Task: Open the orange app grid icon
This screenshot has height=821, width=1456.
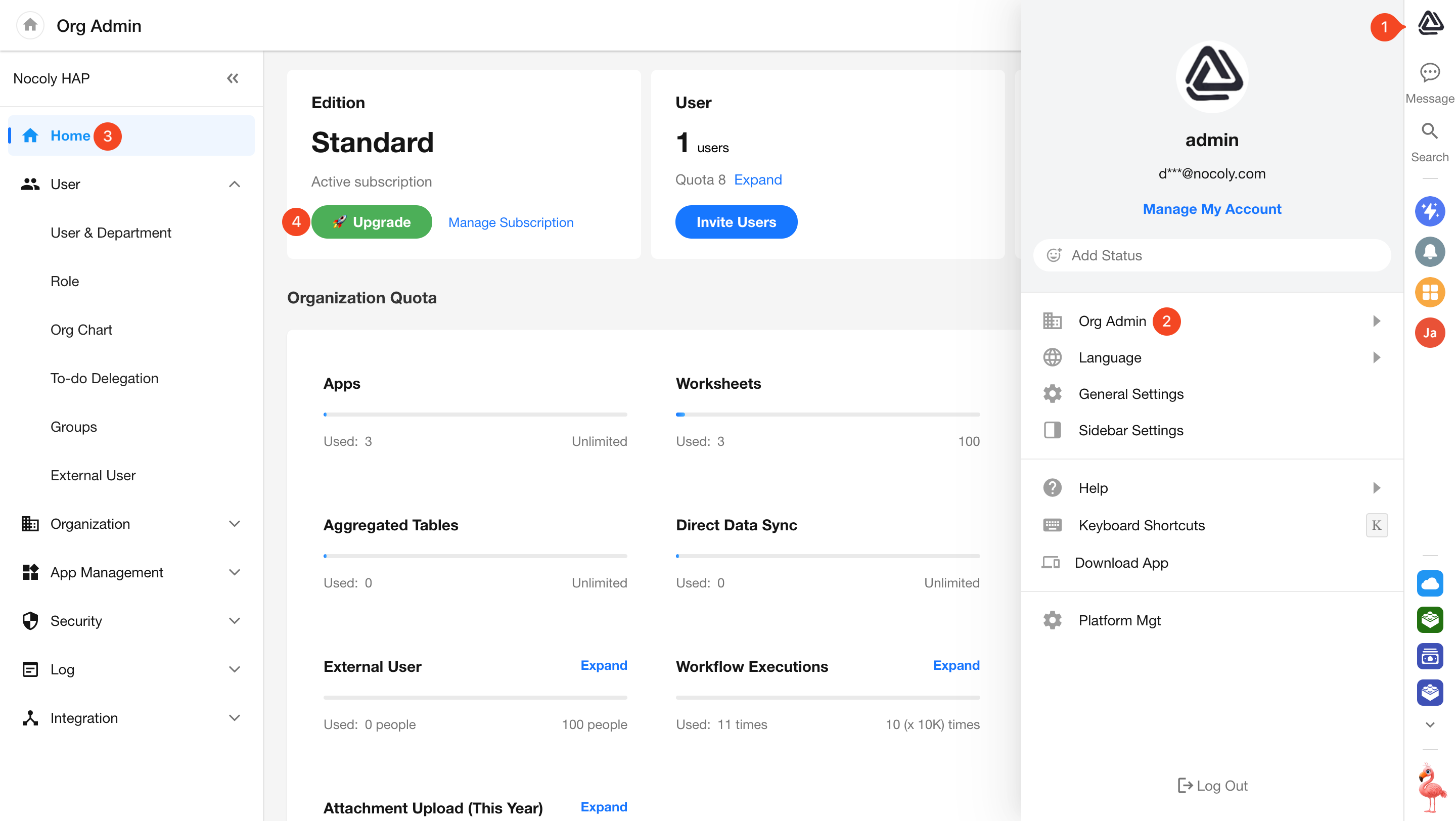Action: pyautogui.click(x=1429, y=292)
